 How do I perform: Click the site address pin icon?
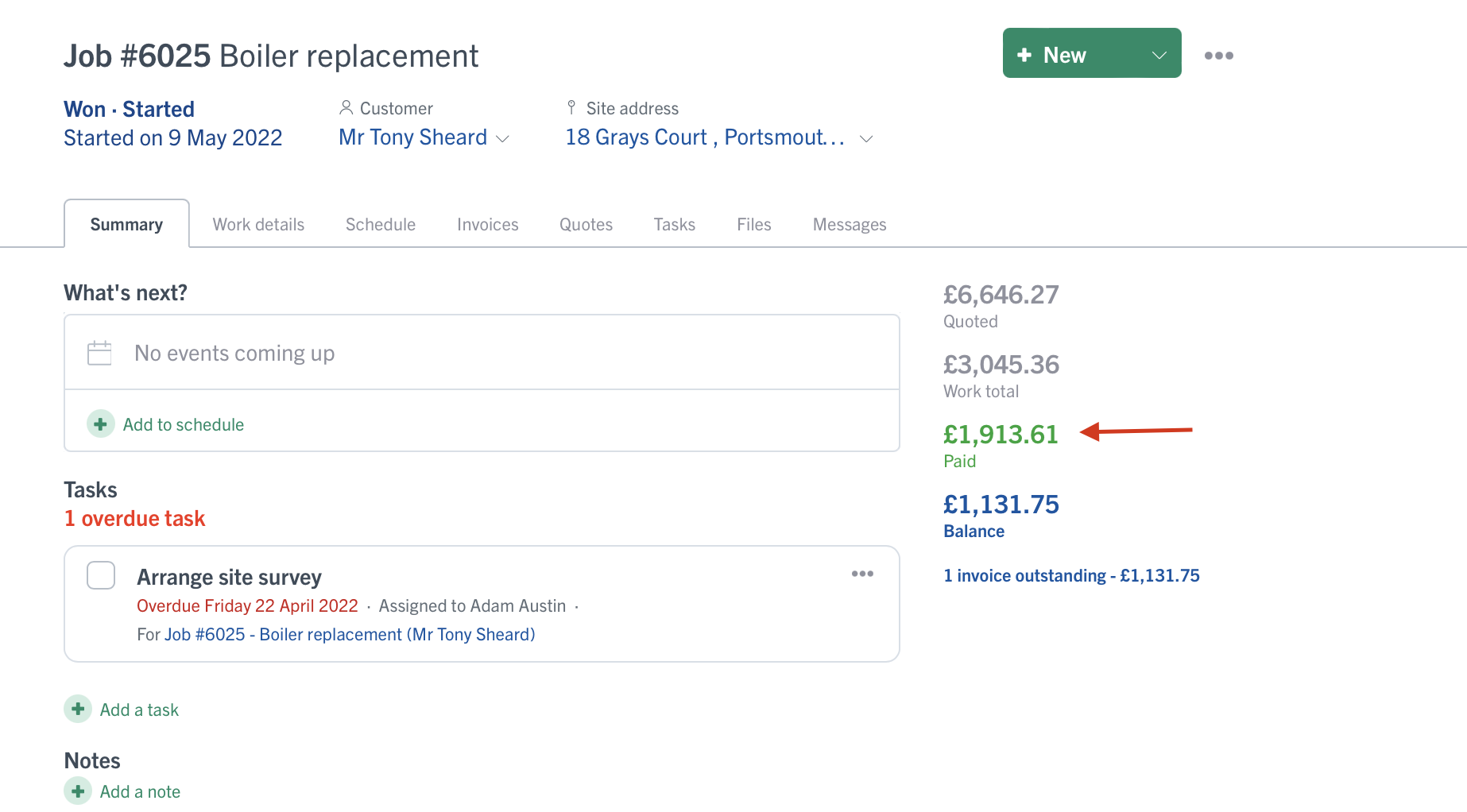click(x=571, y=107)
